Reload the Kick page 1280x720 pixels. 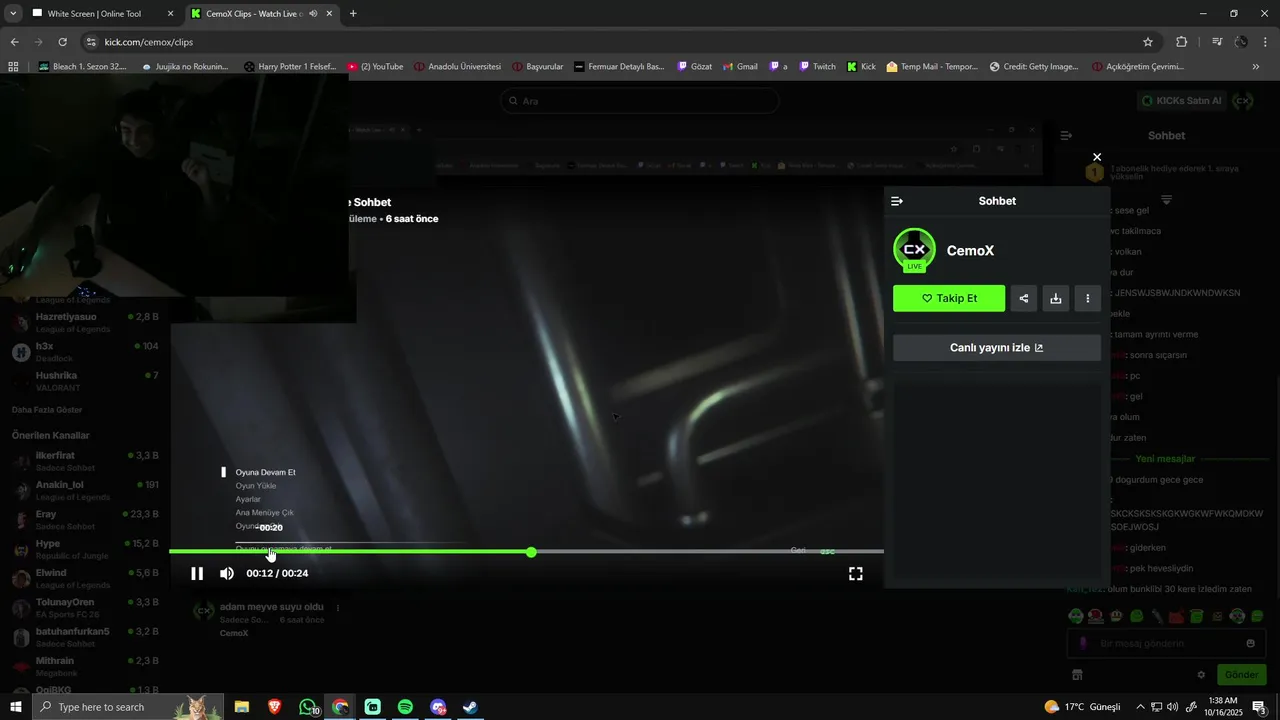62,42
